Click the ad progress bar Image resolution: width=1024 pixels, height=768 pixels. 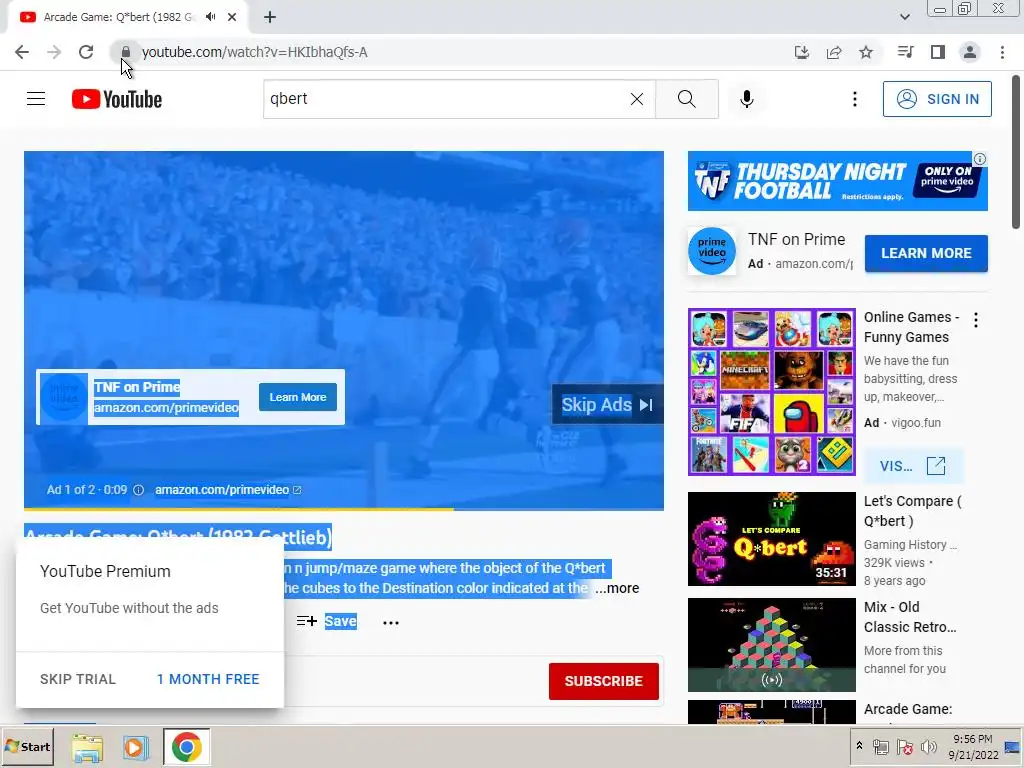click(344, 508)
